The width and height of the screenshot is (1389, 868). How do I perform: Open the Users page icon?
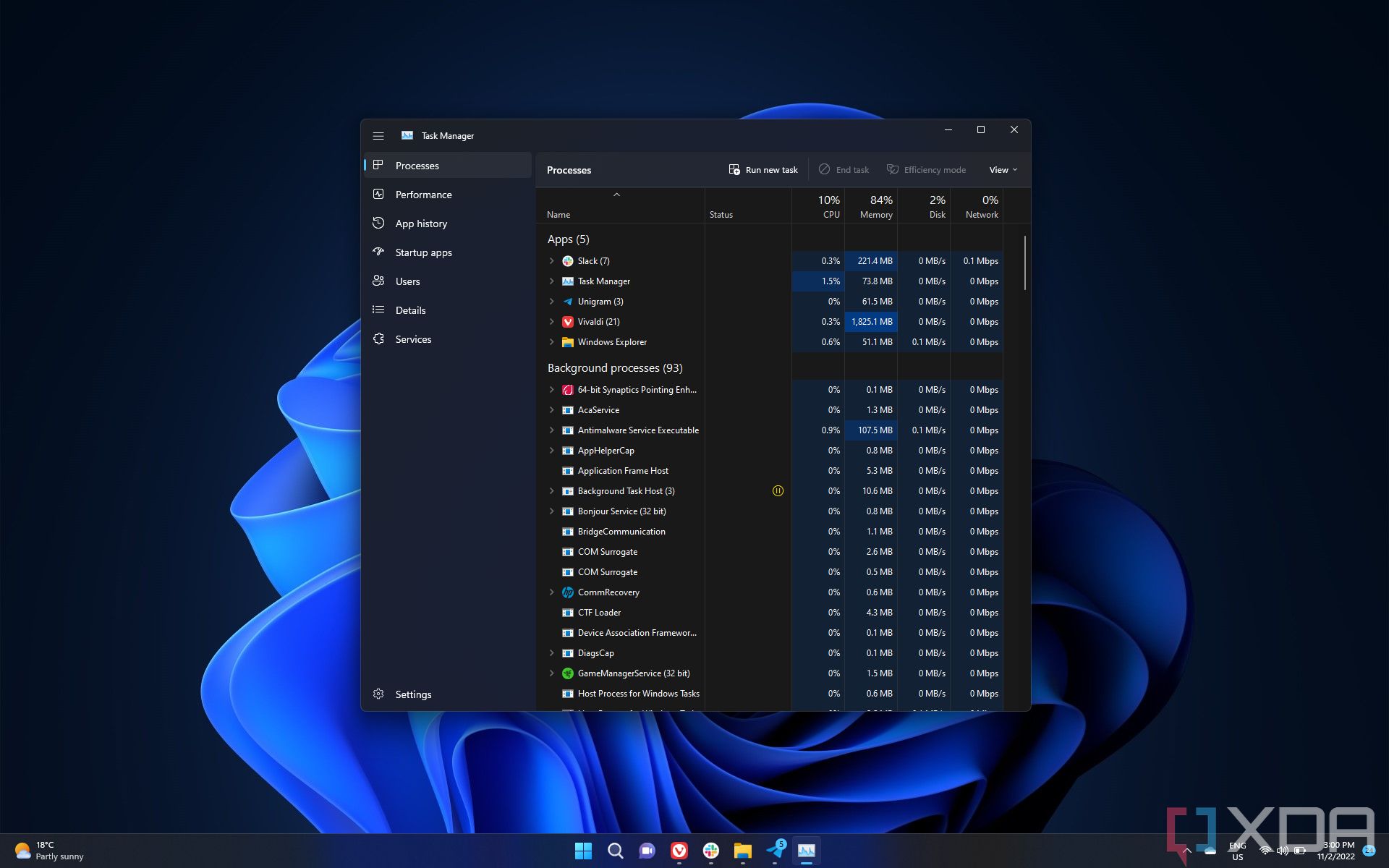click(378, 281)
